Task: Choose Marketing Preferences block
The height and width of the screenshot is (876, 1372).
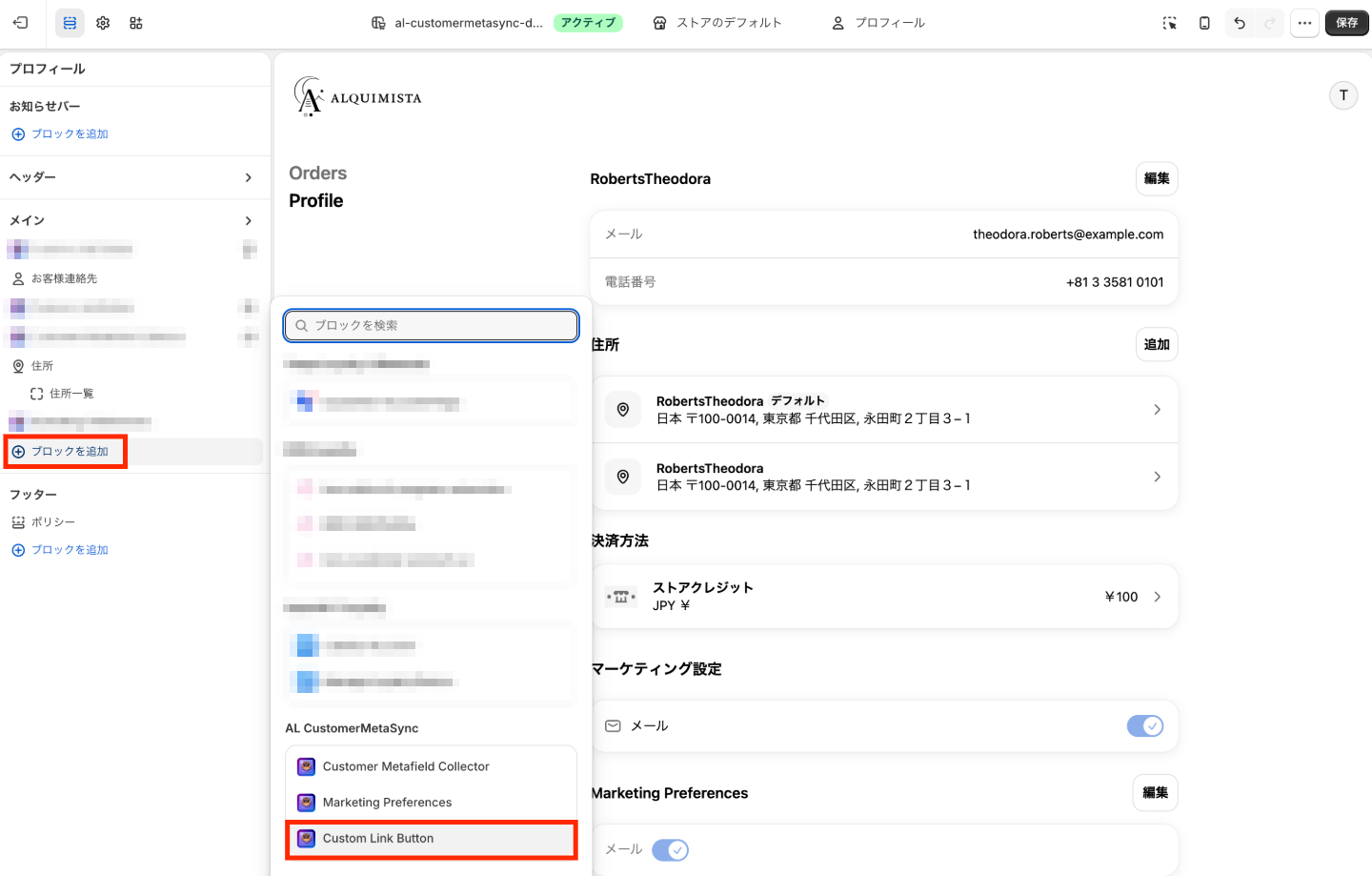Action: 431,803
